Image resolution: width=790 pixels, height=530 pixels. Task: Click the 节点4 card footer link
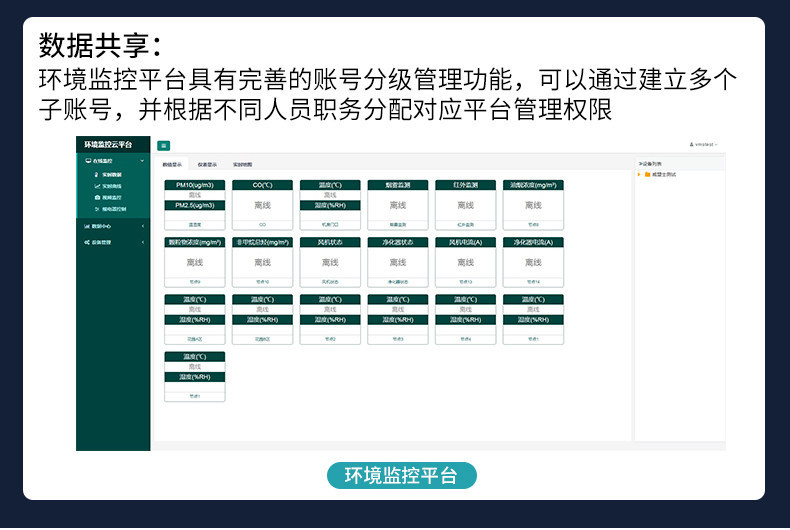click(465, 340)
